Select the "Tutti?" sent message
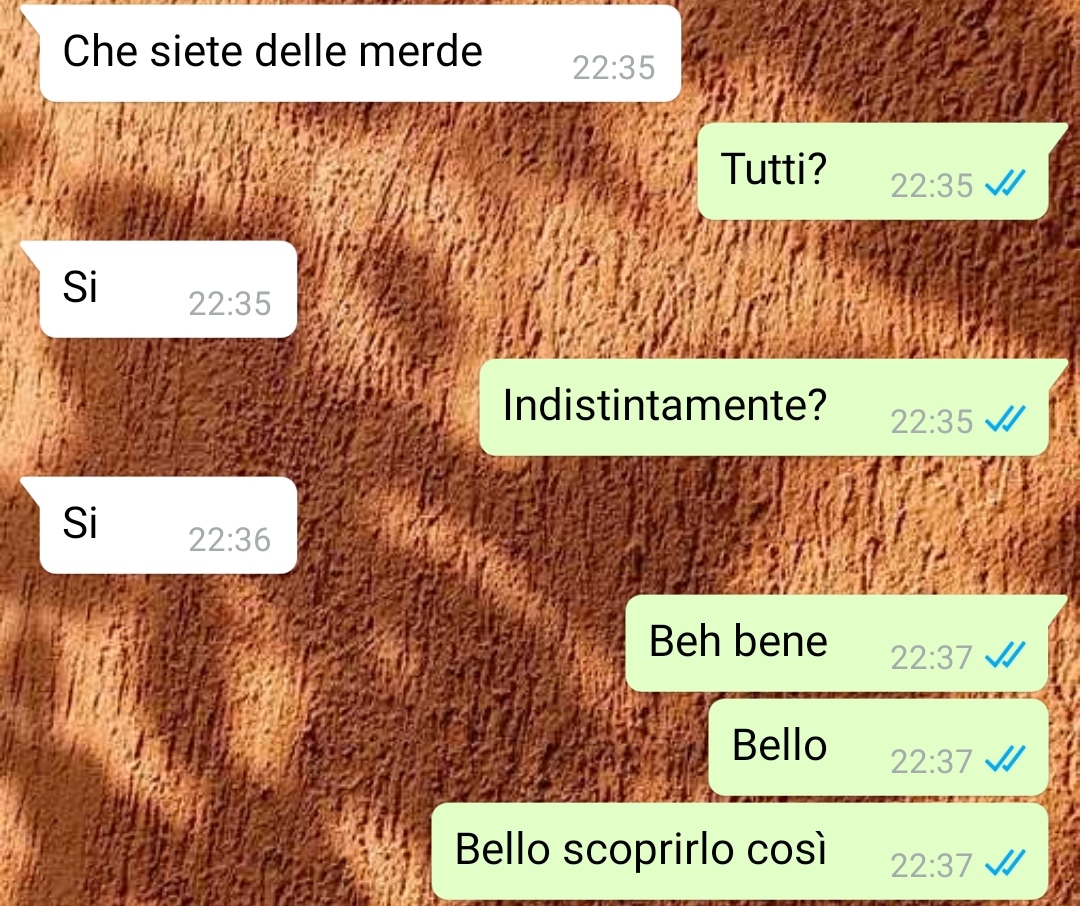Screen dimensions: 1080x906 [873, 171]
